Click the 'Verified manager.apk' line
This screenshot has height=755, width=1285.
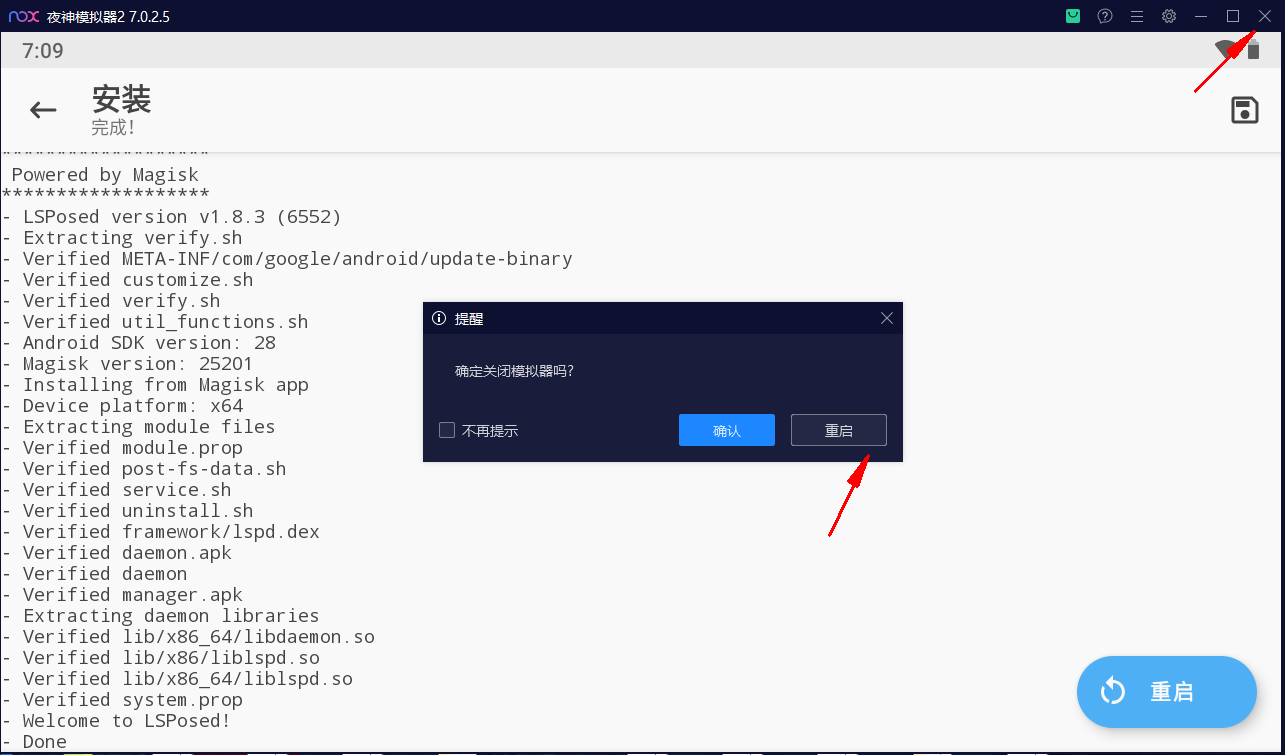pos(122,595)
